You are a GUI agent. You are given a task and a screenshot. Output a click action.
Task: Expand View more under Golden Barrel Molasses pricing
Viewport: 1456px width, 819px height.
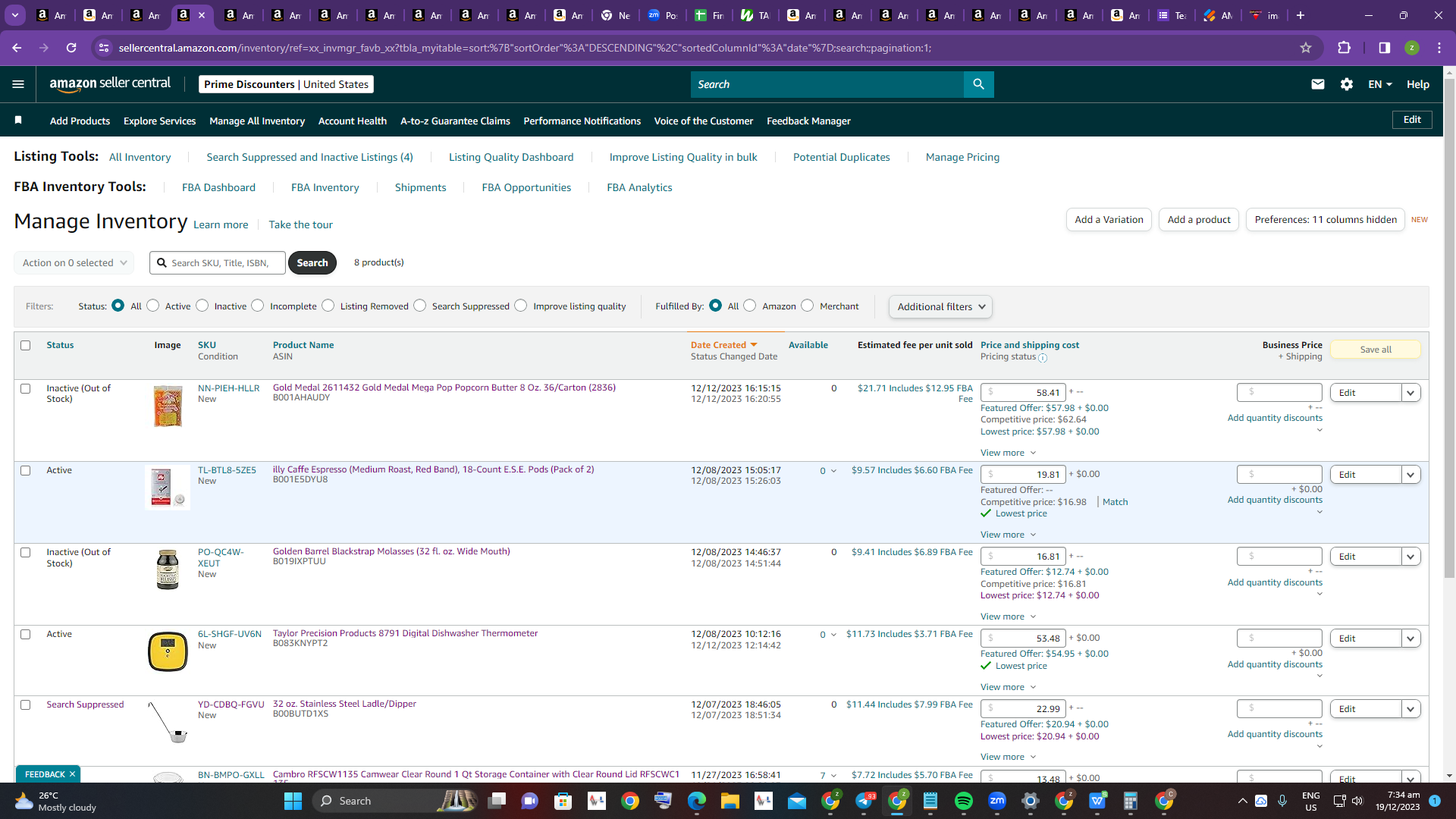1008,617
